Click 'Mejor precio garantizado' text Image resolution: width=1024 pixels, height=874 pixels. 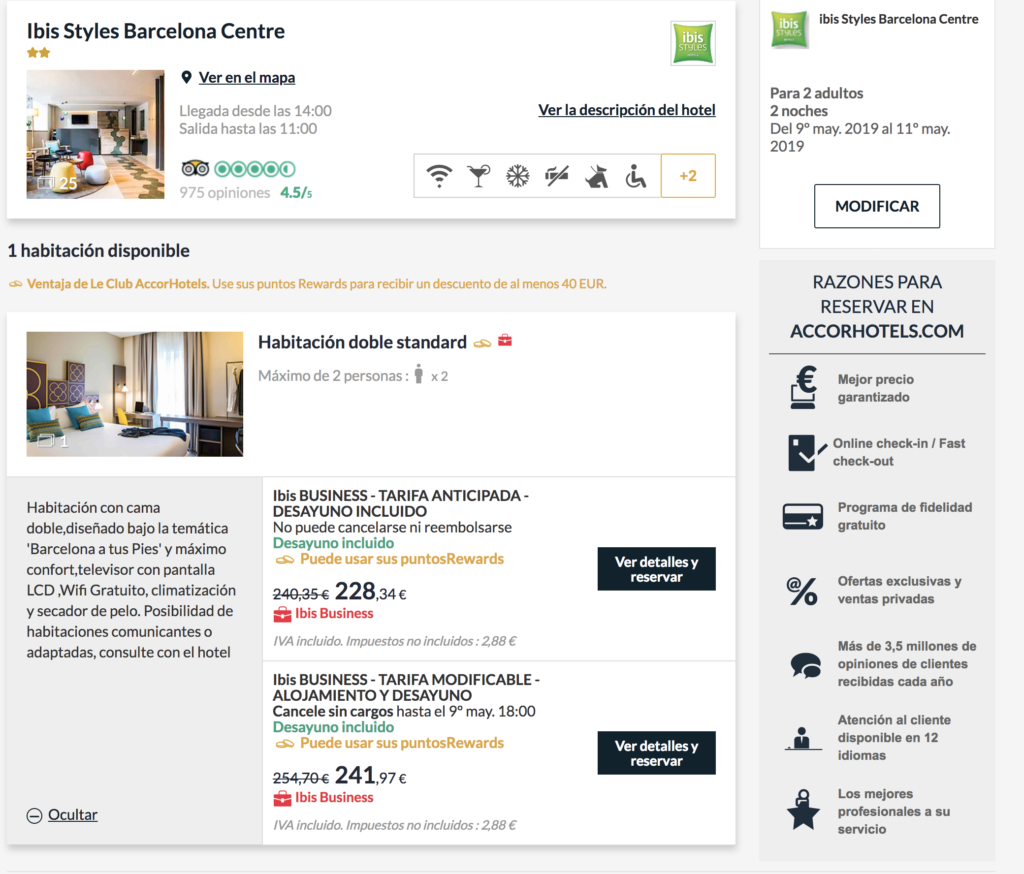pos(876,388)
